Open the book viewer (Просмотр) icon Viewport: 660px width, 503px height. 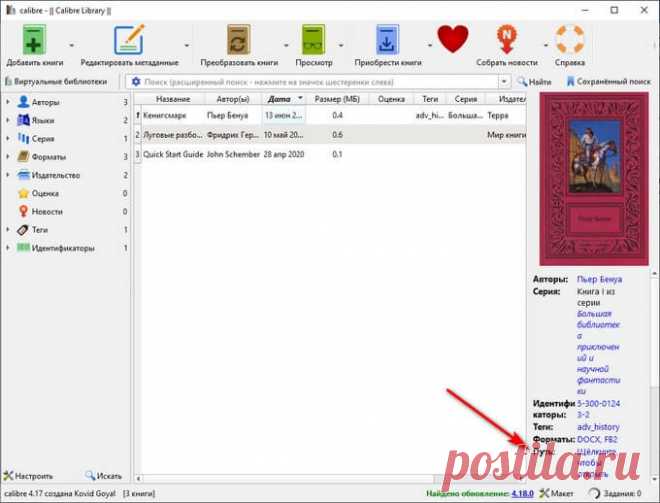313,40
